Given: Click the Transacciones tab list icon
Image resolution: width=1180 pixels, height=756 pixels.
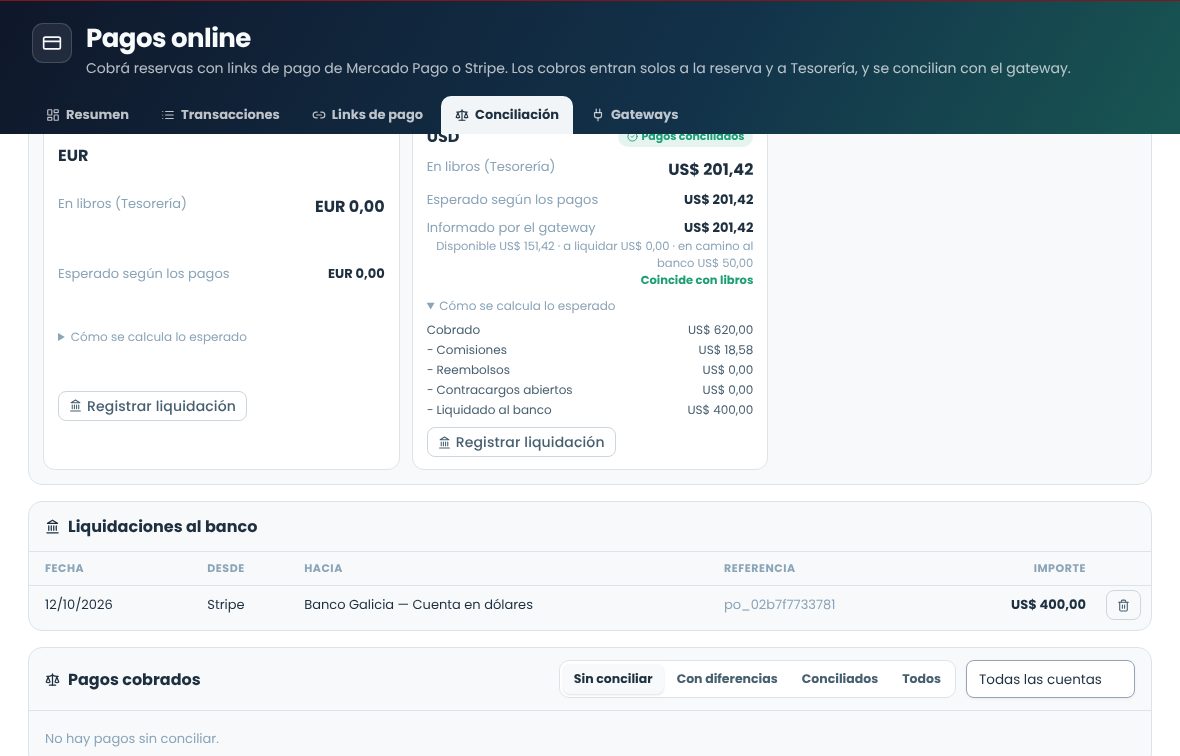Looking at the screenshot, I should point(168,115).
